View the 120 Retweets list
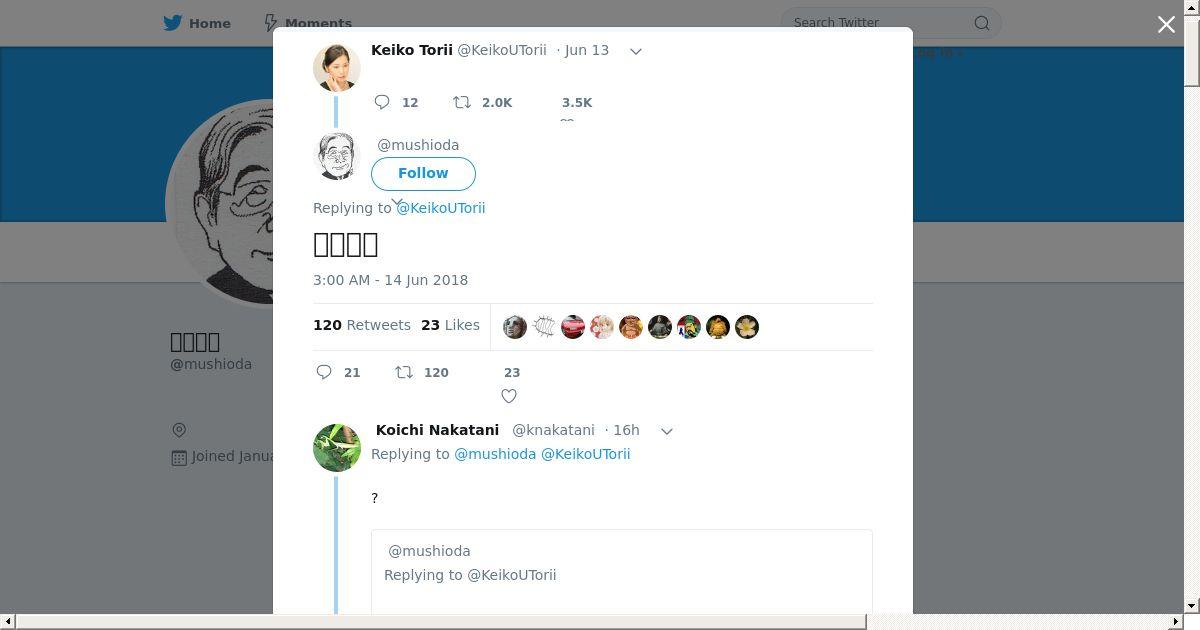Image resolution: width=1200 pixels, height=630 pixels. 362,325
